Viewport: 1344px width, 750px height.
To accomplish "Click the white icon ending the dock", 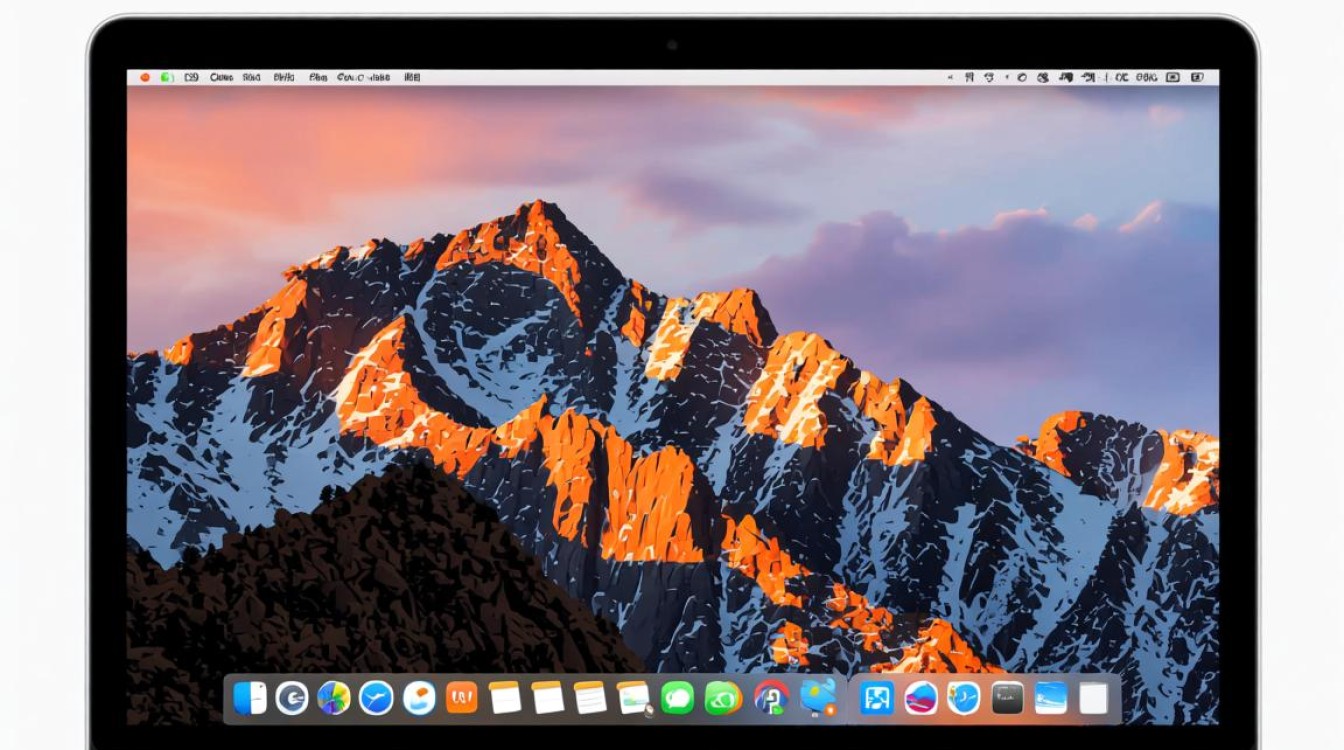I will click(1093, 697).
